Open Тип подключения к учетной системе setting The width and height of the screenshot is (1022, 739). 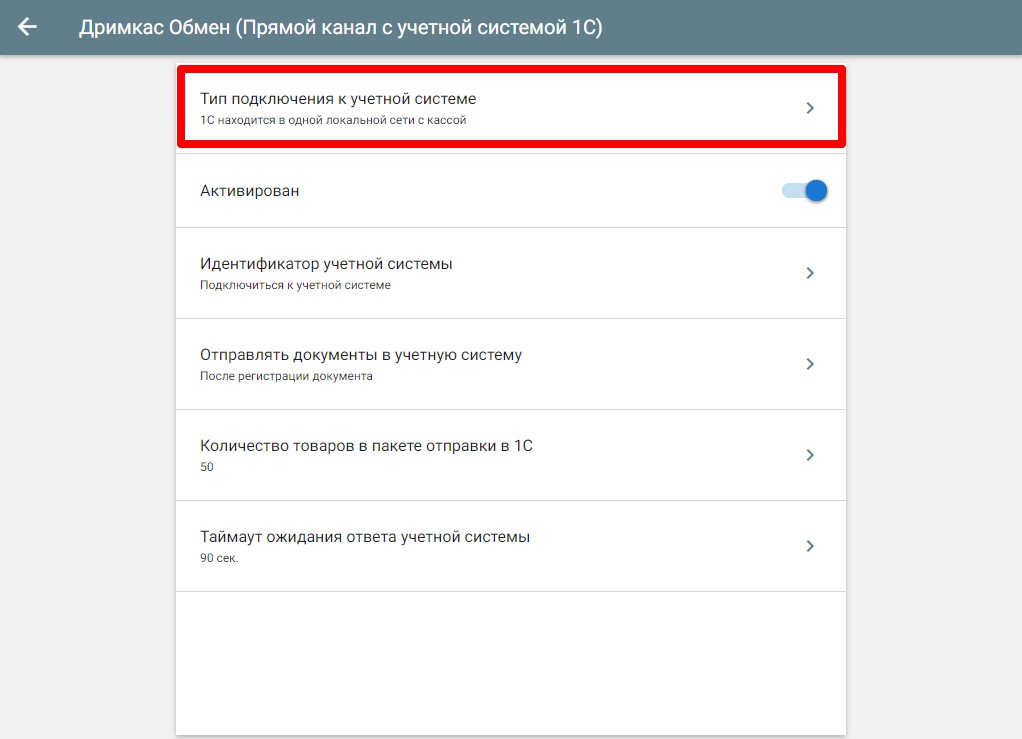tap(338, 99)
